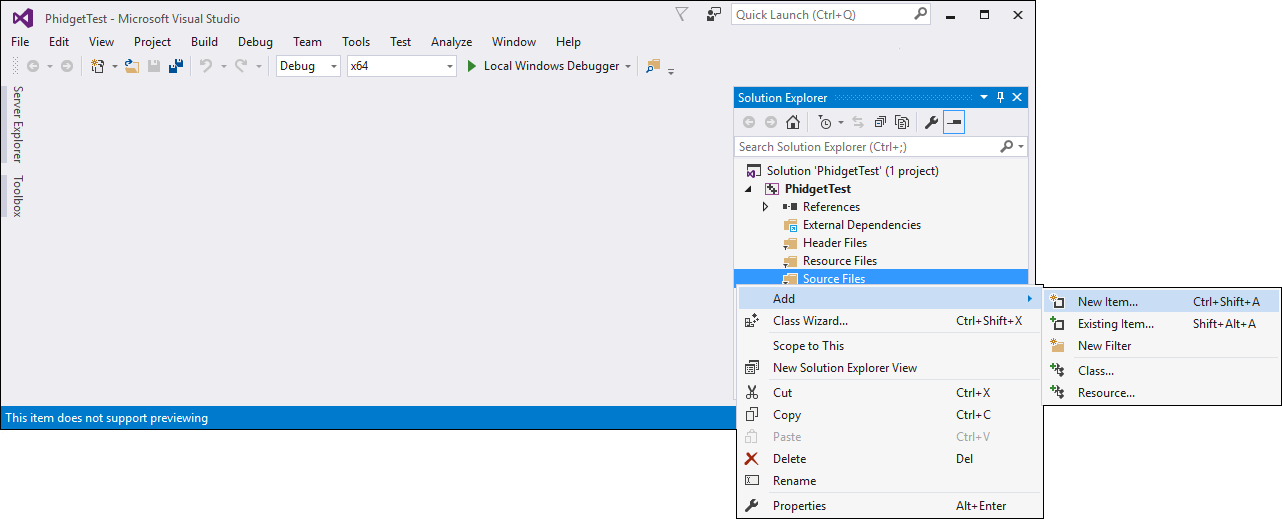
Task: Open the Undo history dropdown arrow
Action: tap(223, 66)
